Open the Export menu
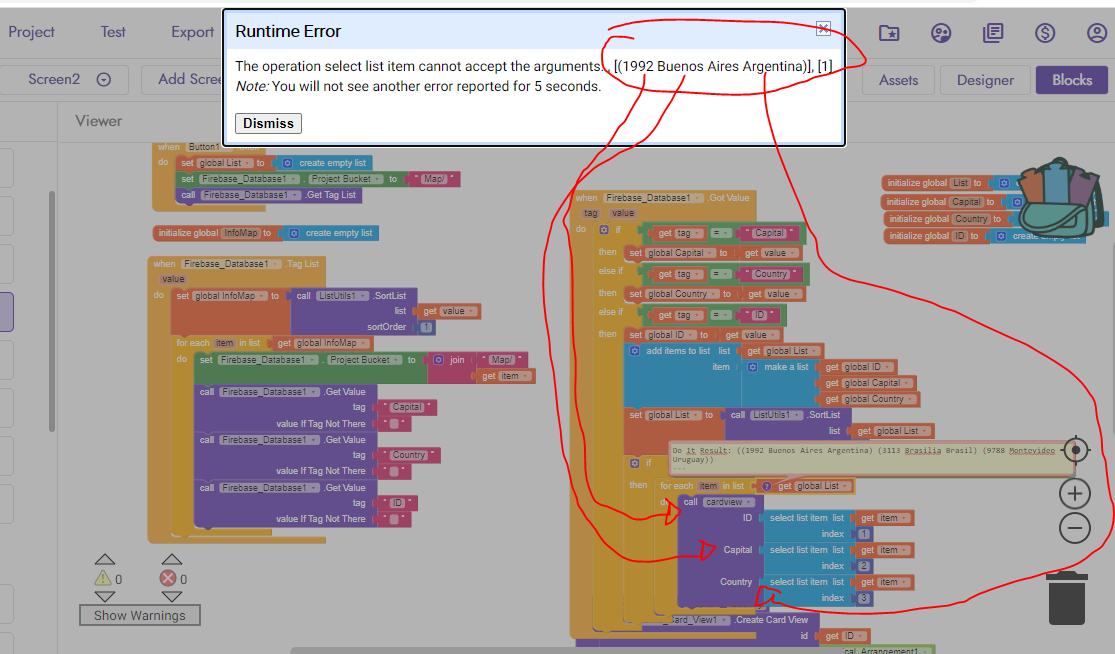The width and height of the screenshot is (1115, 654). click(192, 32)
